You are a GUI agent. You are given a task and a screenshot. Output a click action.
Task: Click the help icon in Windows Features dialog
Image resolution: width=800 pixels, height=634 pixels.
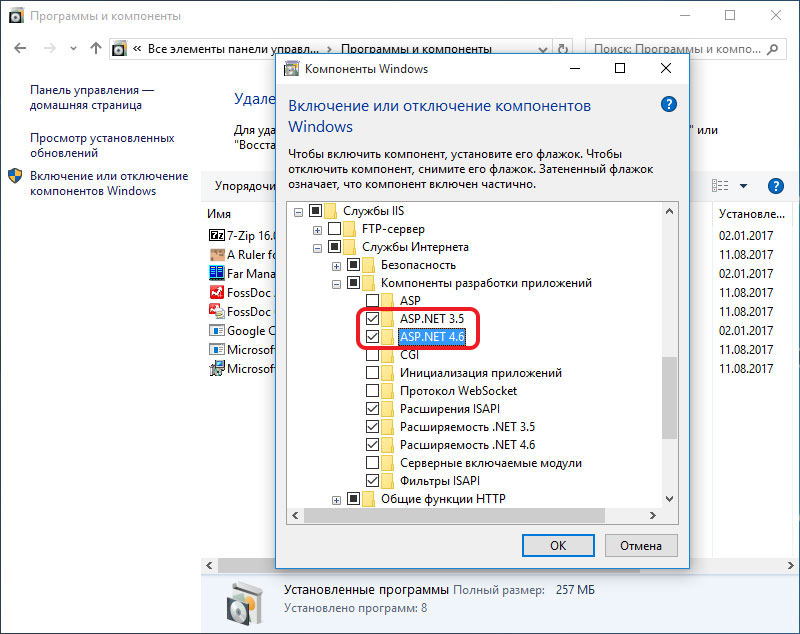[668, 105]
